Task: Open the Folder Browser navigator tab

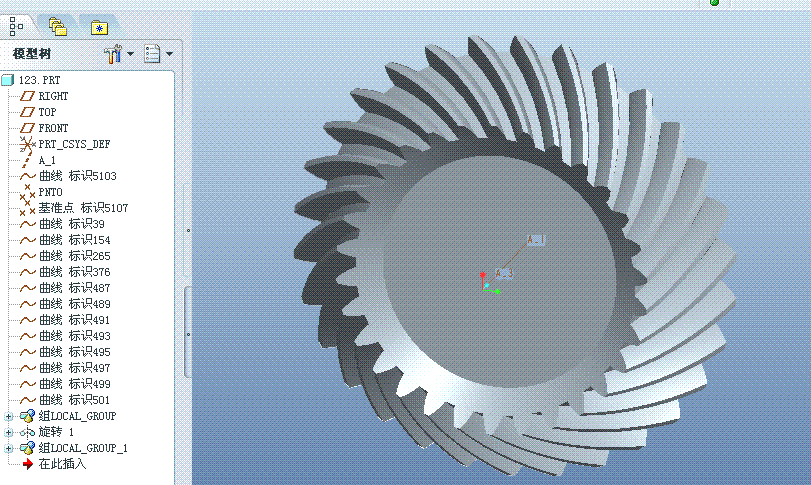Action: coord(58,26)
